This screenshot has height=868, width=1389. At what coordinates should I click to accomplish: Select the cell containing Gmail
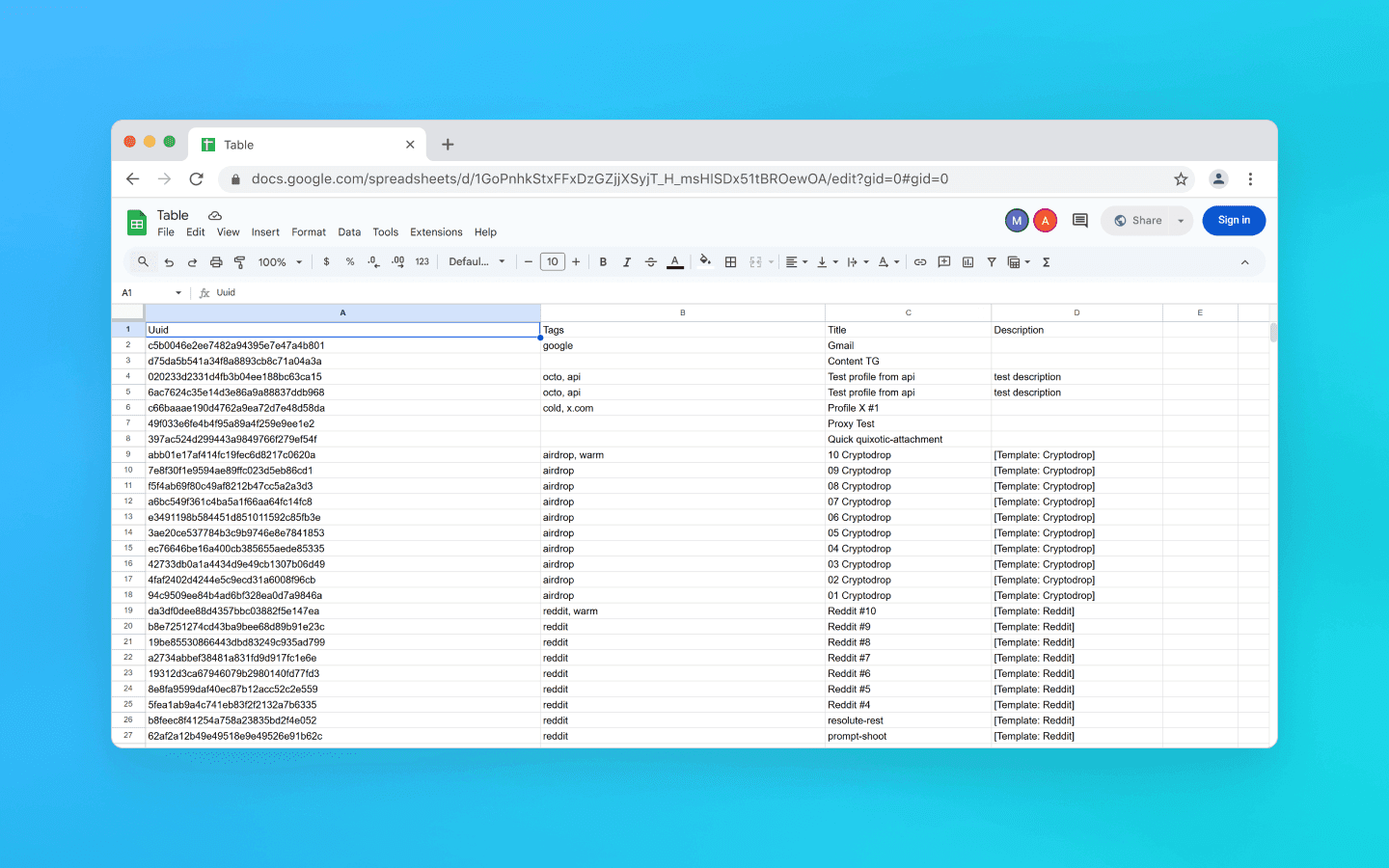pos(907,345)
